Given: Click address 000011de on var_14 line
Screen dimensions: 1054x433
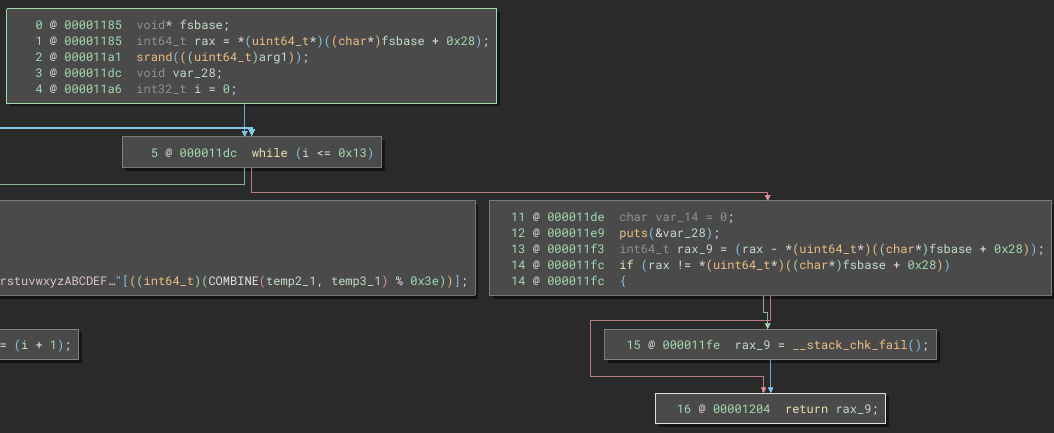Looking at the screenshot, I should 576,217.
